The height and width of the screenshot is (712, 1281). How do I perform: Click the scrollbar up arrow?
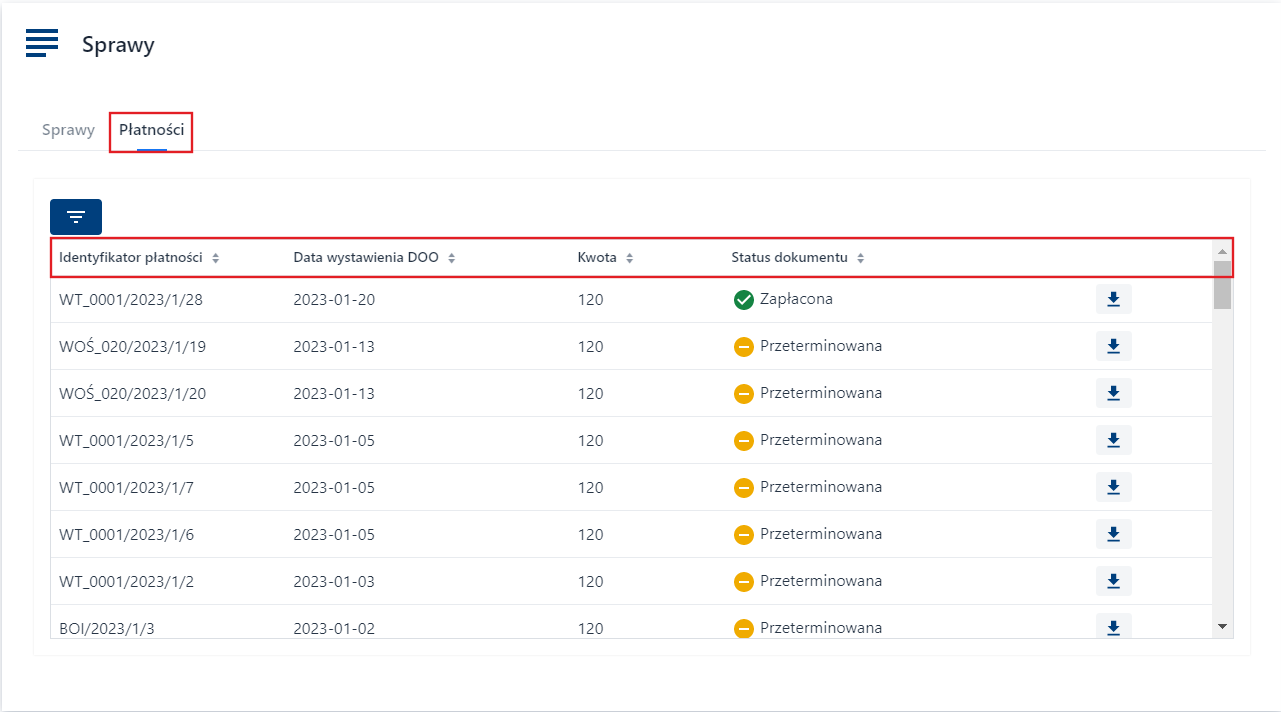(1222, 251)
